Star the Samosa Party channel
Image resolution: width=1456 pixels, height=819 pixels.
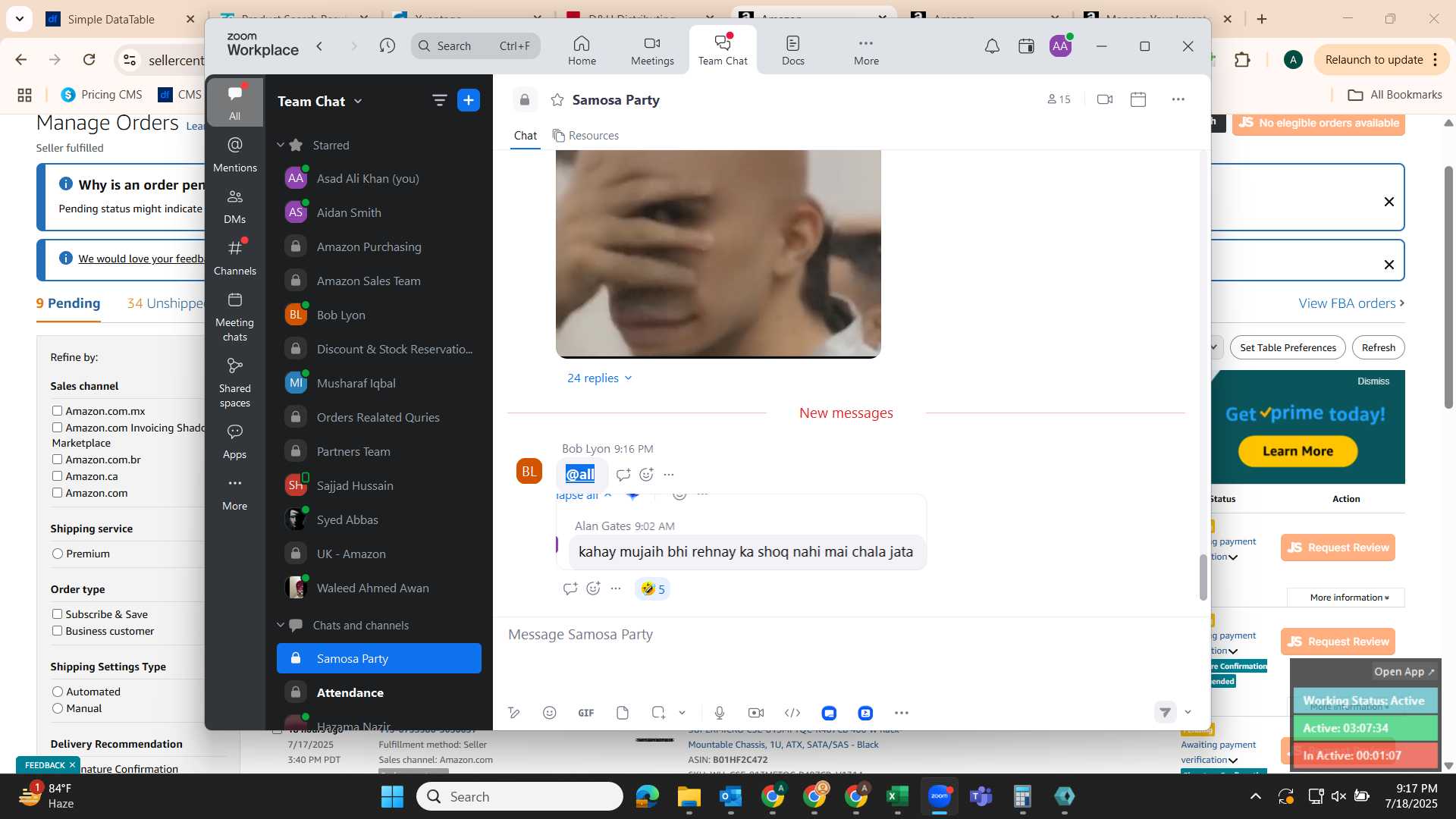557,100
